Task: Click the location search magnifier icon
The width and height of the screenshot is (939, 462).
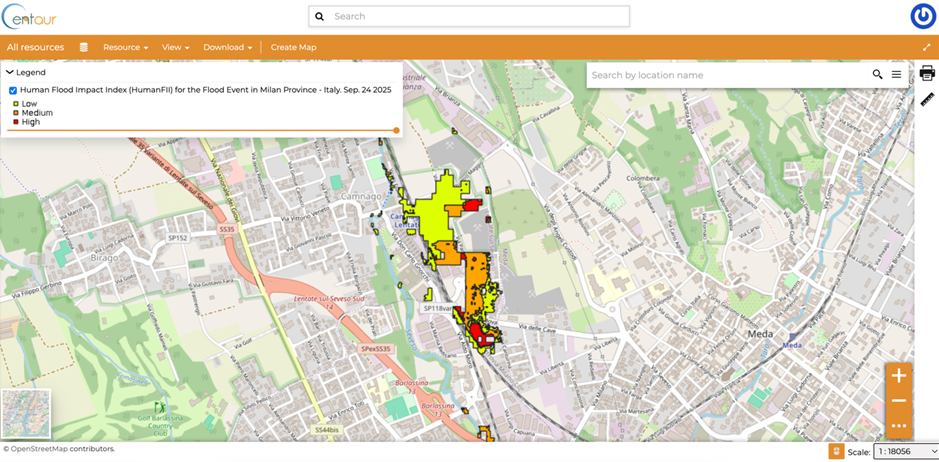Action: point(877,75)
